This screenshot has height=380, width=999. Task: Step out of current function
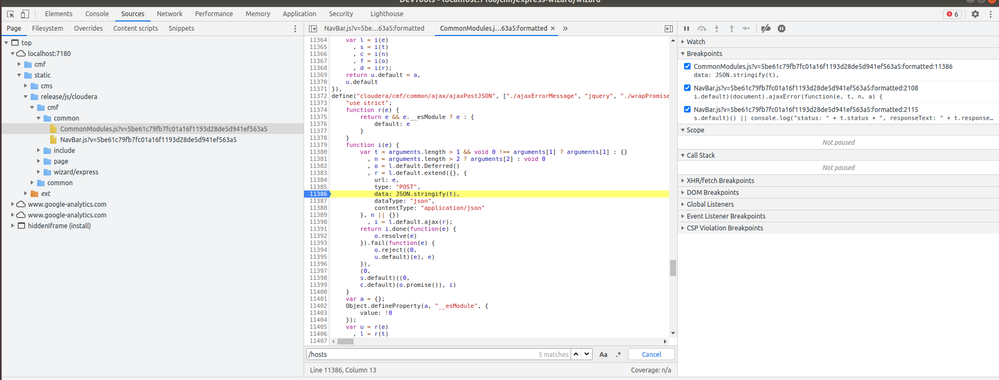(731, 29)
